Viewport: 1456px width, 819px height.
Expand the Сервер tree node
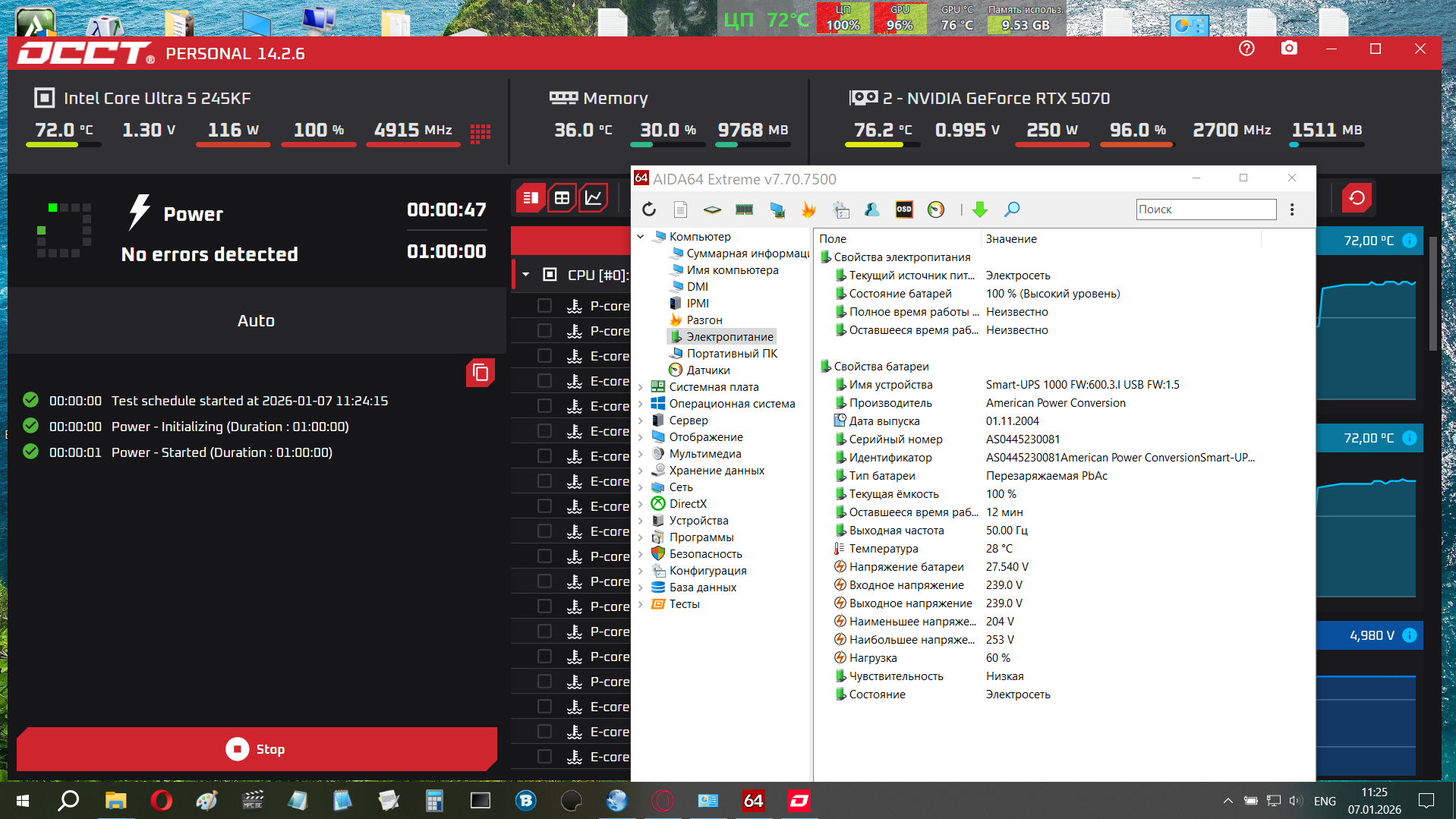point(641,421)
